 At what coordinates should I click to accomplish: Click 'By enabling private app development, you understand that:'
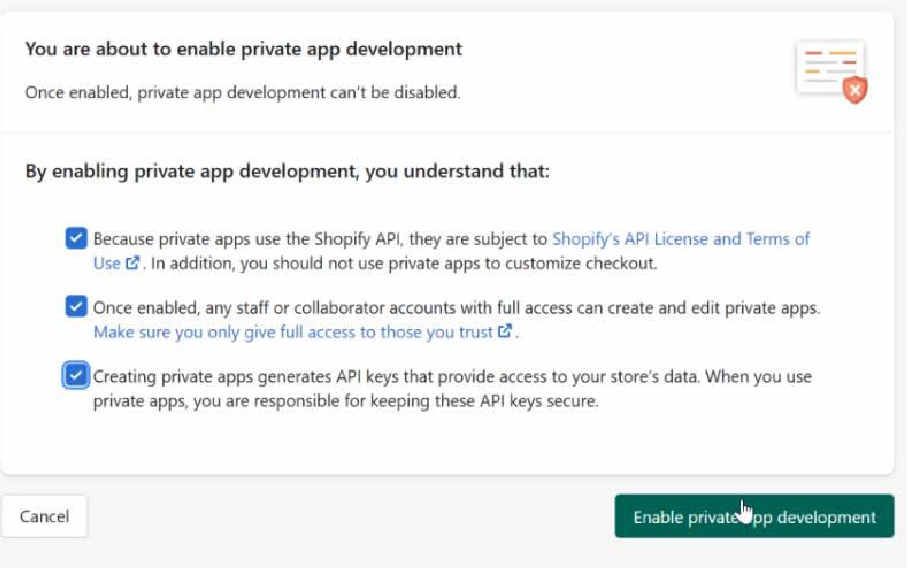(x=287, y=171)
